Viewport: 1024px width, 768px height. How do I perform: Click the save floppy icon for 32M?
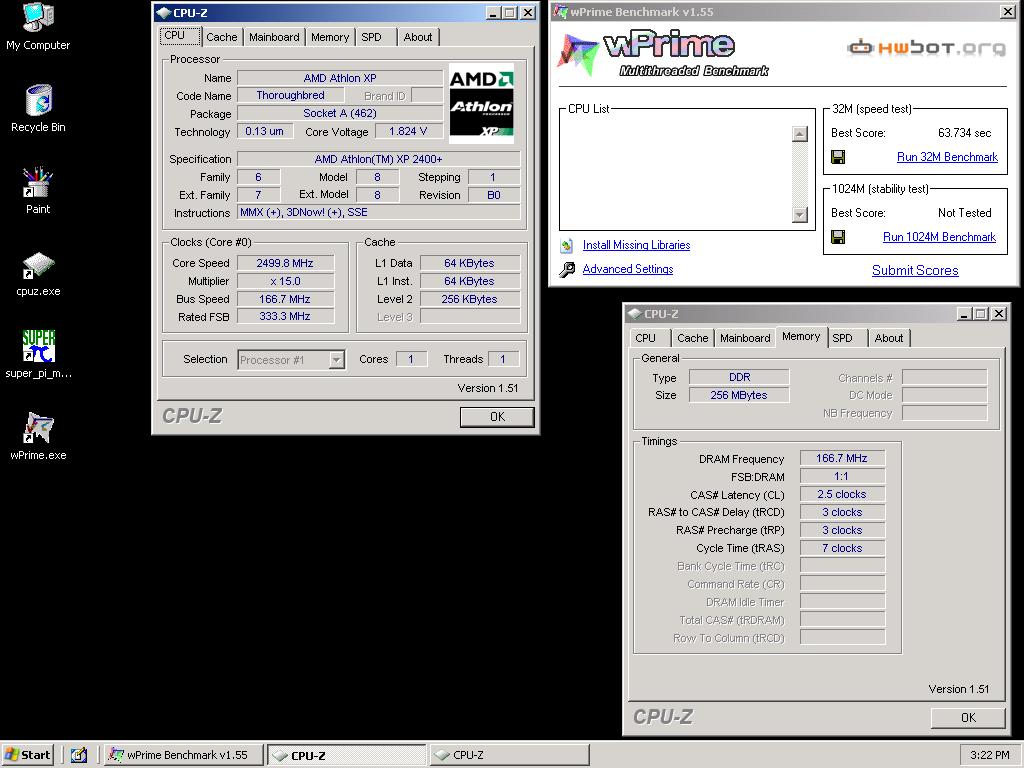(838, 157)
